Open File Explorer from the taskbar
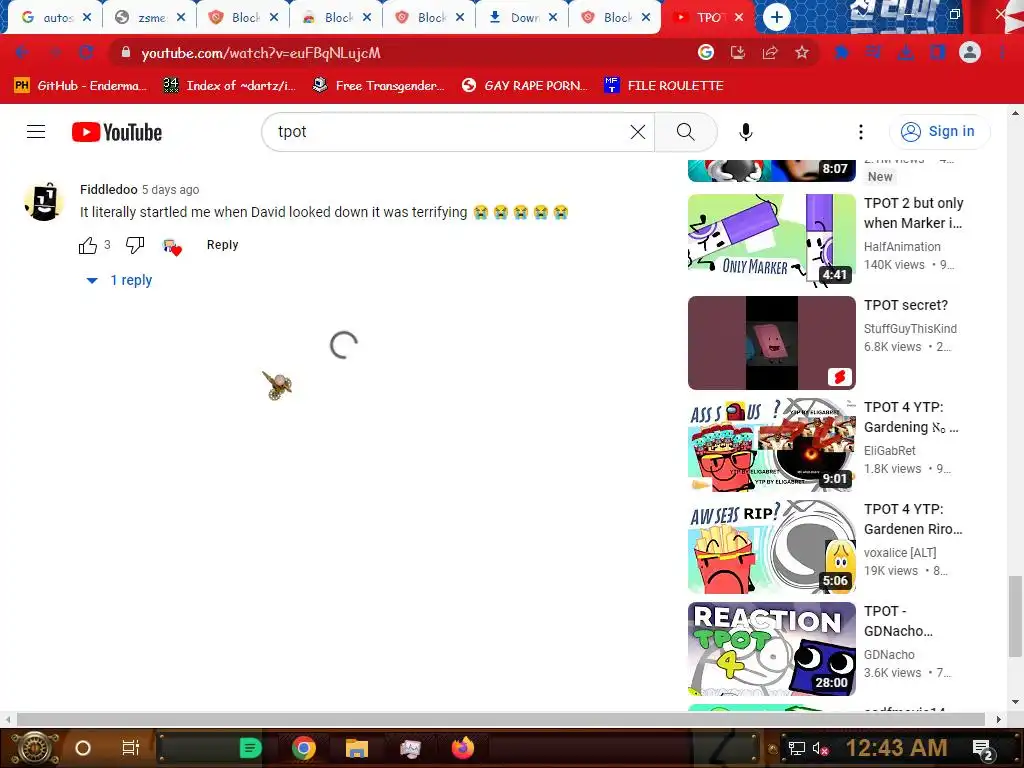 (357, 748)
